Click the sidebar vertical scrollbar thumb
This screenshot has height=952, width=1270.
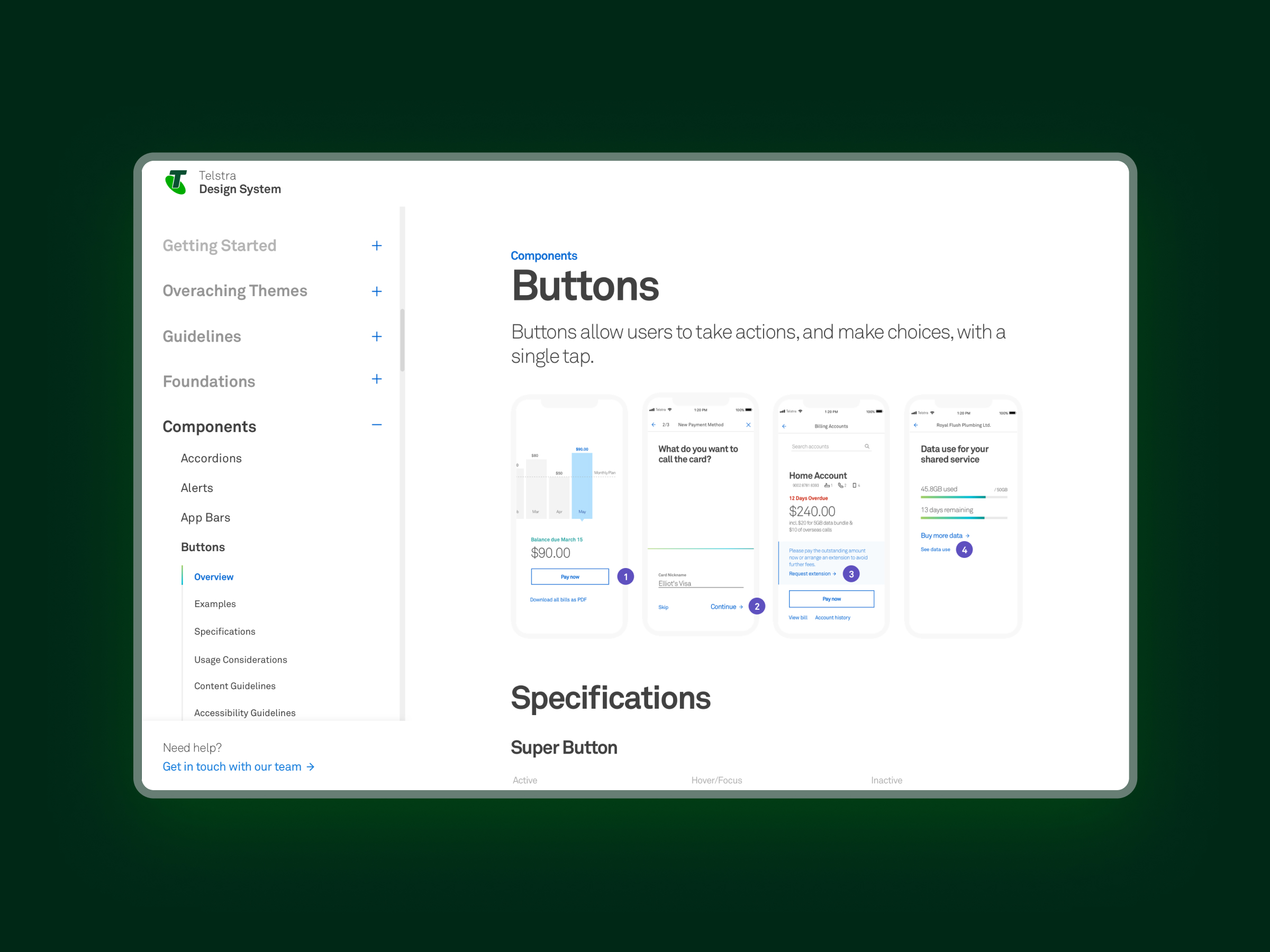[403, 340]
